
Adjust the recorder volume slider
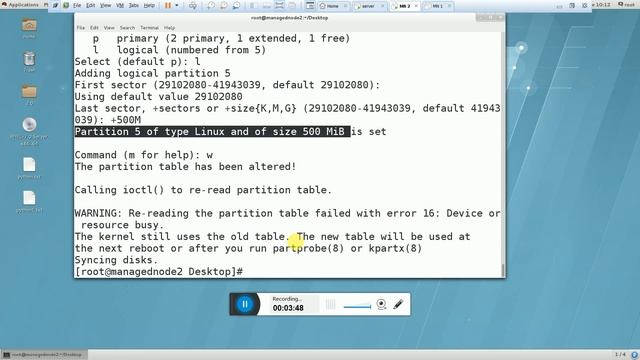[357, 307]
